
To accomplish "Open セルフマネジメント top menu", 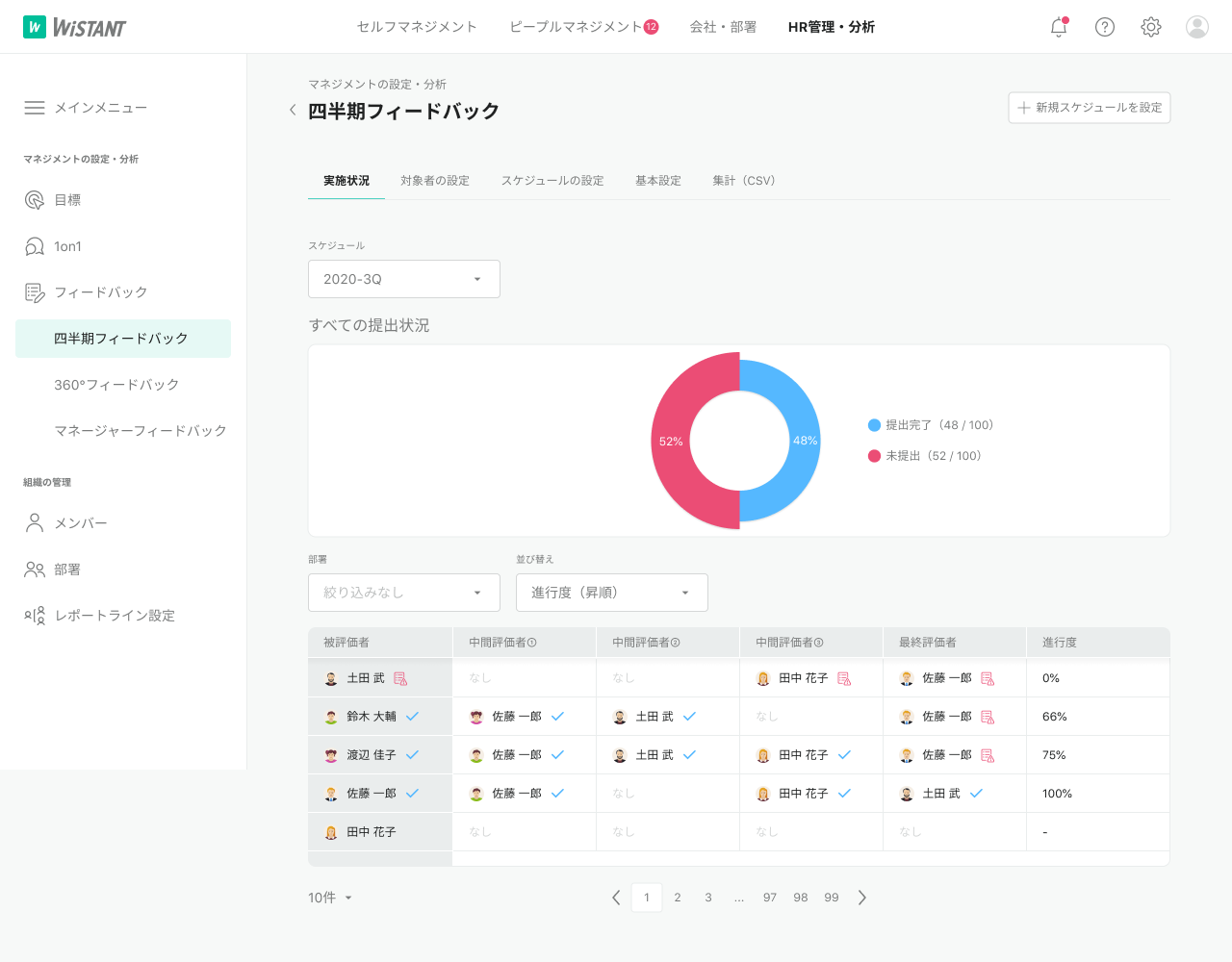I will click(417, 27).
